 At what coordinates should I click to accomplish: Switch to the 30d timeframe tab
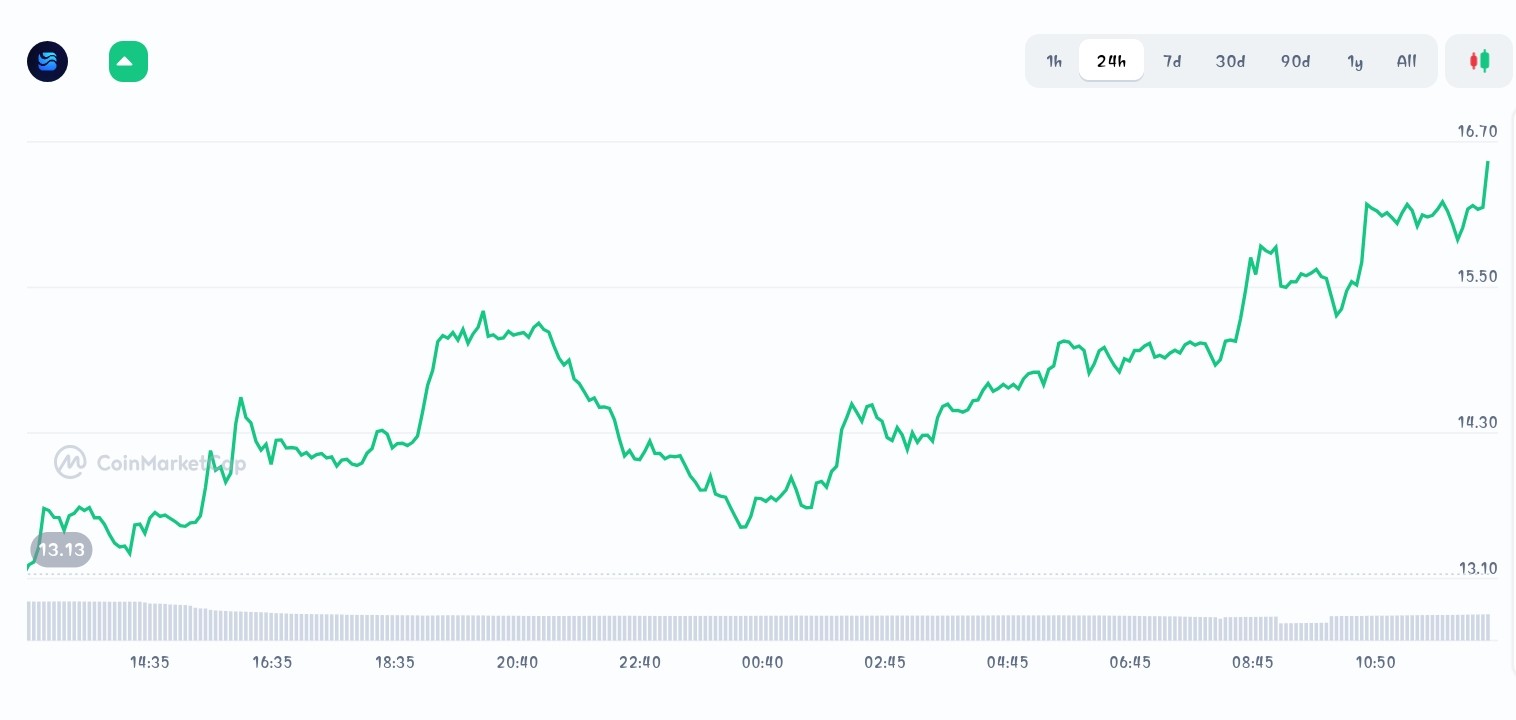pyautogui.click(x=1230, y=60)
